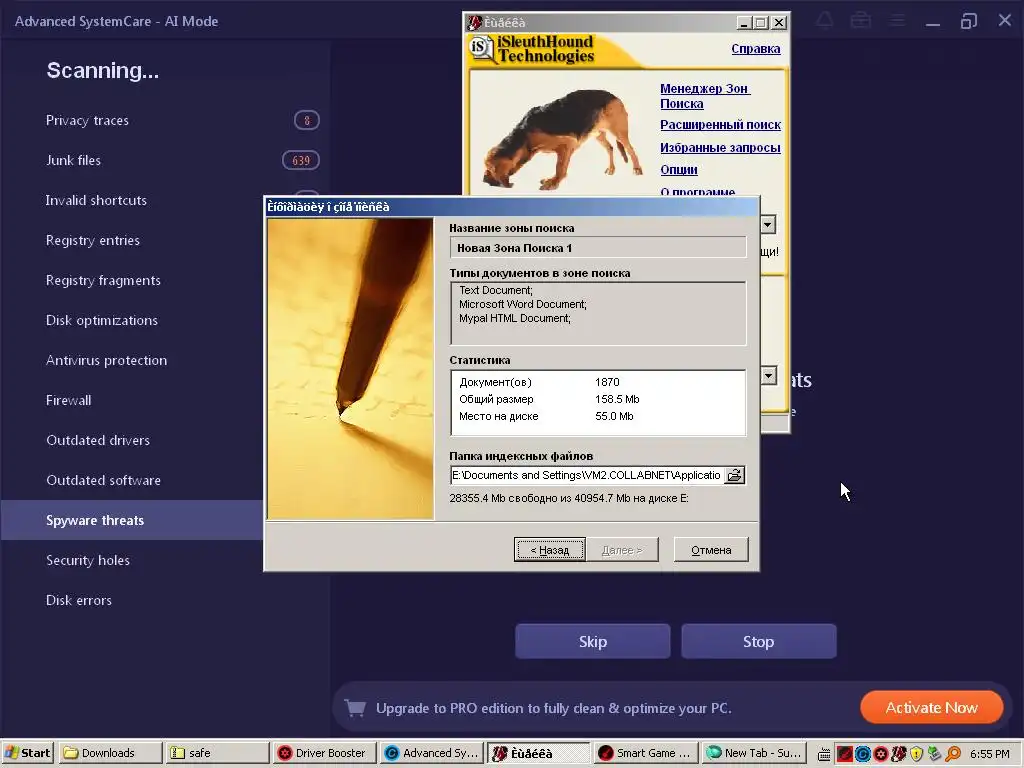Click the dog image in iSleuthHound window
The image size is (1024, 768).
(562, 138)
